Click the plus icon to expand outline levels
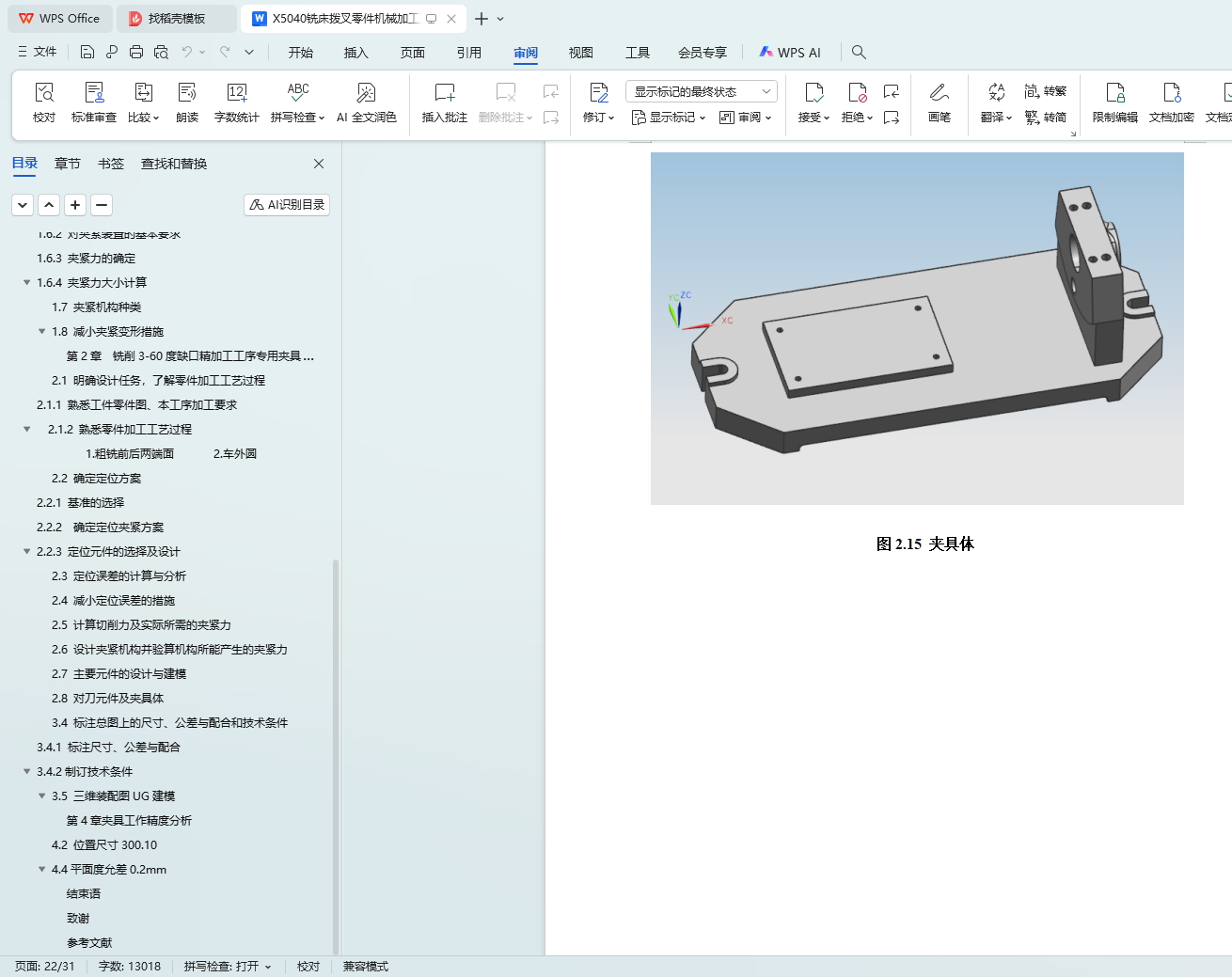Image resolution: width=1232 pixels, height=977 pixels. coord(75,205)
